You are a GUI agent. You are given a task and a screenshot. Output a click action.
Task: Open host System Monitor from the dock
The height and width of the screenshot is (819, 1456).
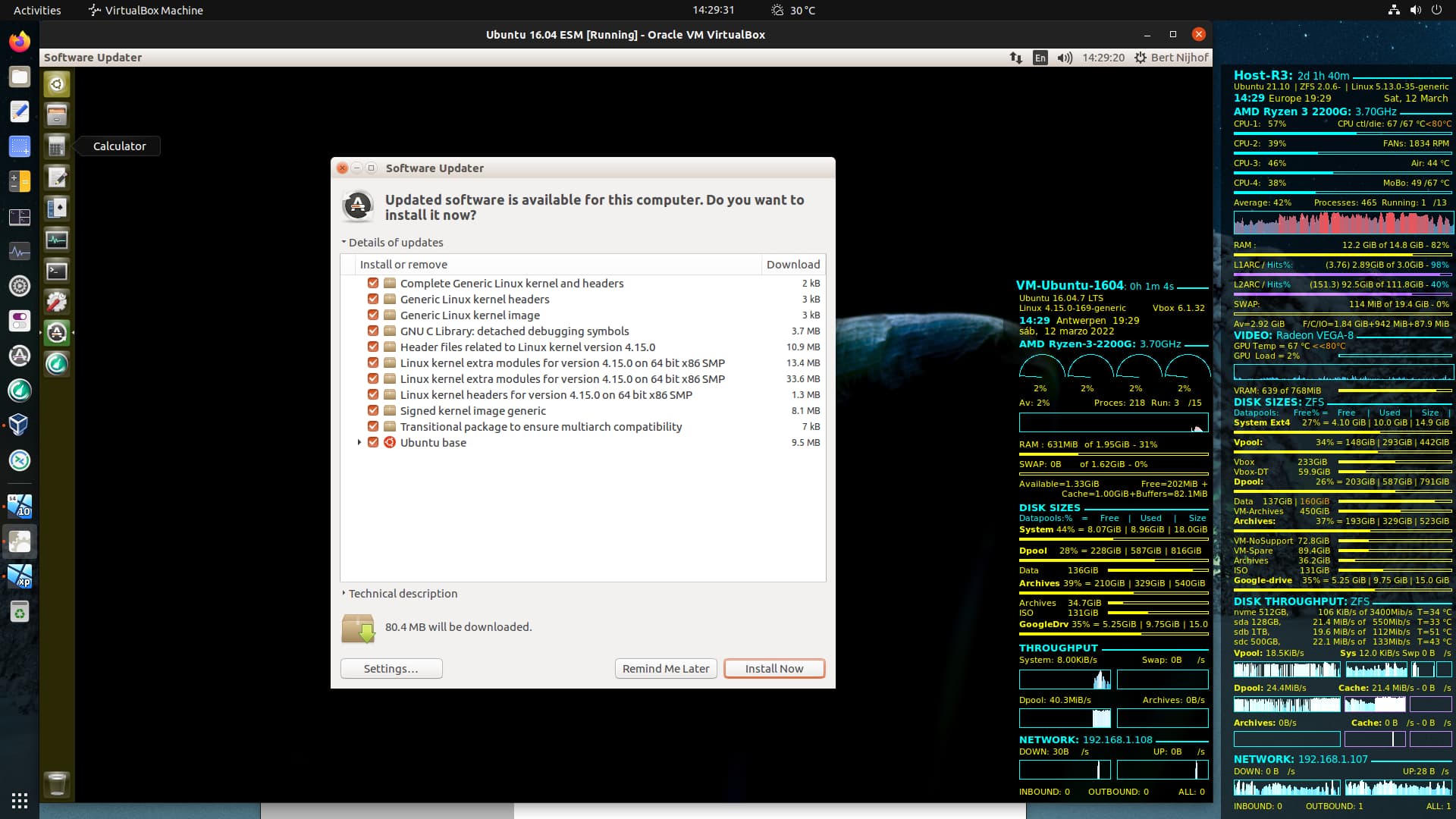[20, 251]
